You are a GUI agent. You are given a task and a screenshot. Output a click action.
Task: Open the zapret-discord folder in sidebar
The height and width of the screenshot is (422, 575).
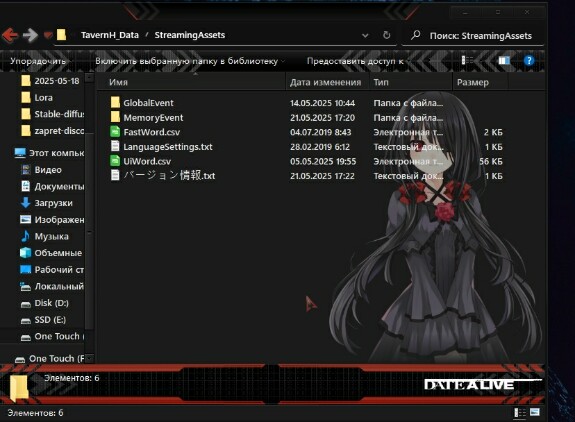pyautogui.click(x=52, y=131)
